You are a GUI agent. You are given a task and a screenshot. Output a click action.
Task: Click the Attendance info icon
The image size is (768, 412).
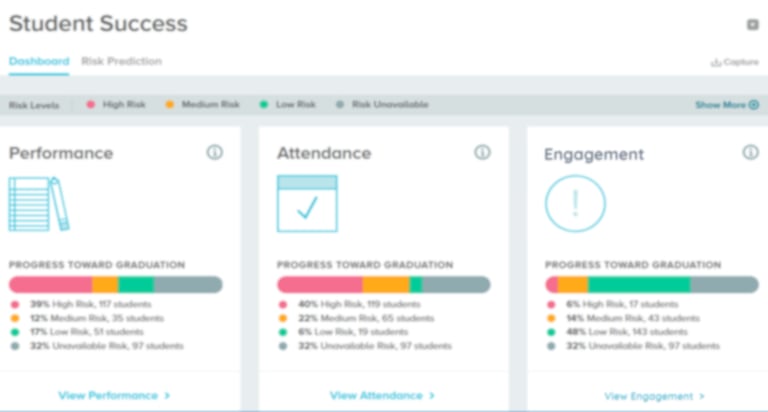coord(482,152)
